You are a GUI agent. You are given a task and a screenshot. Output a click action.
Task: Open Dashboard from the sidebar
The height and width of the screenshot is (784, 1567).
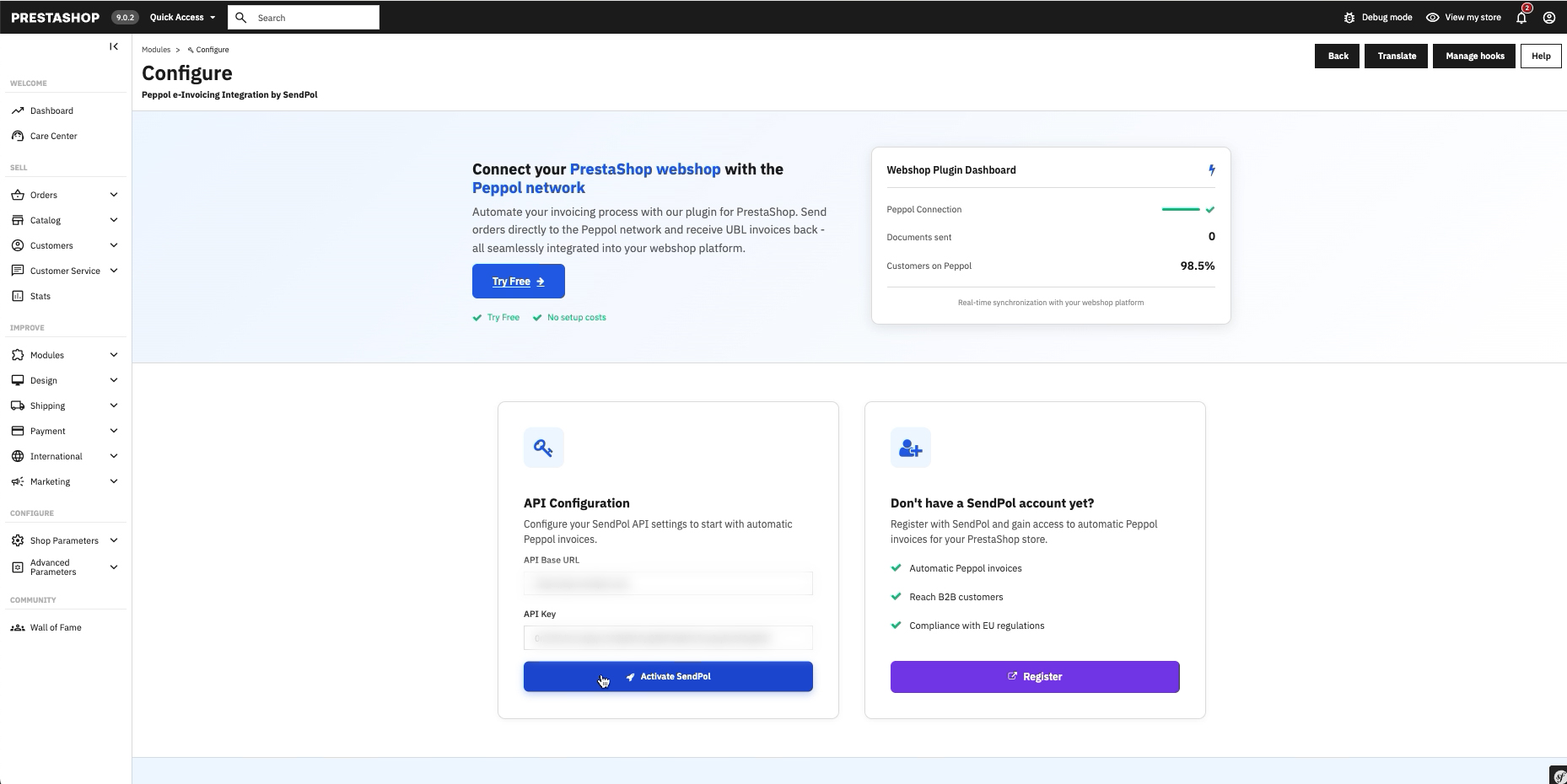point(51,110)
